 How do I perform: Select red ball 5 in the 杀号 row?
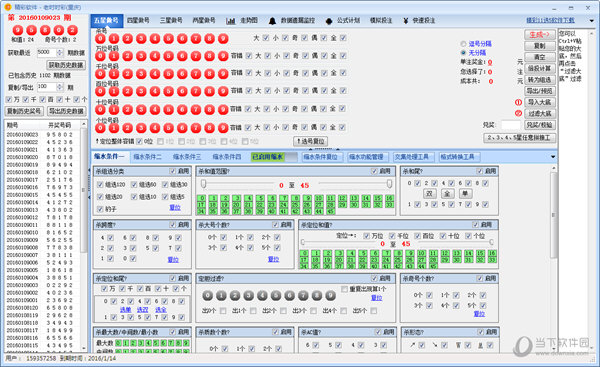168,38
